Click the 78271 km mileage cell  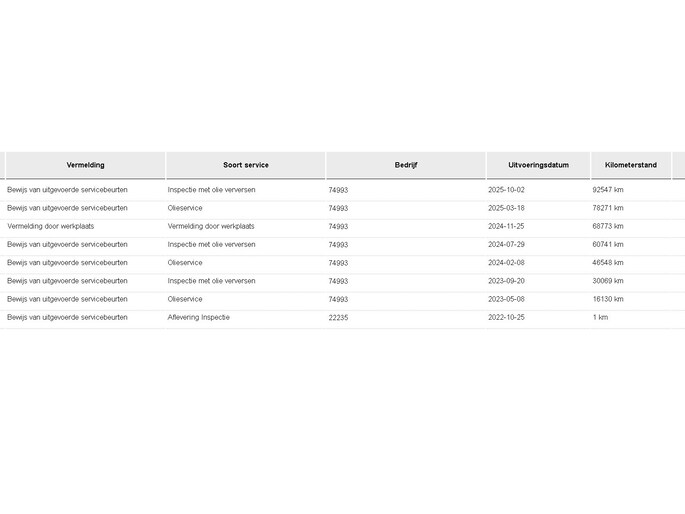tap(608, 208)
